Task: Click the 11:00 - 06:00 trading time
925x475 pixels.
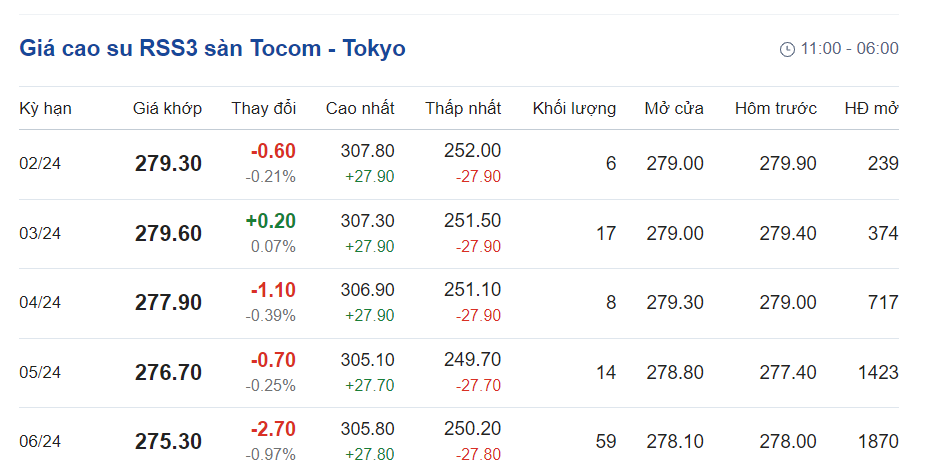Action: 849,49
